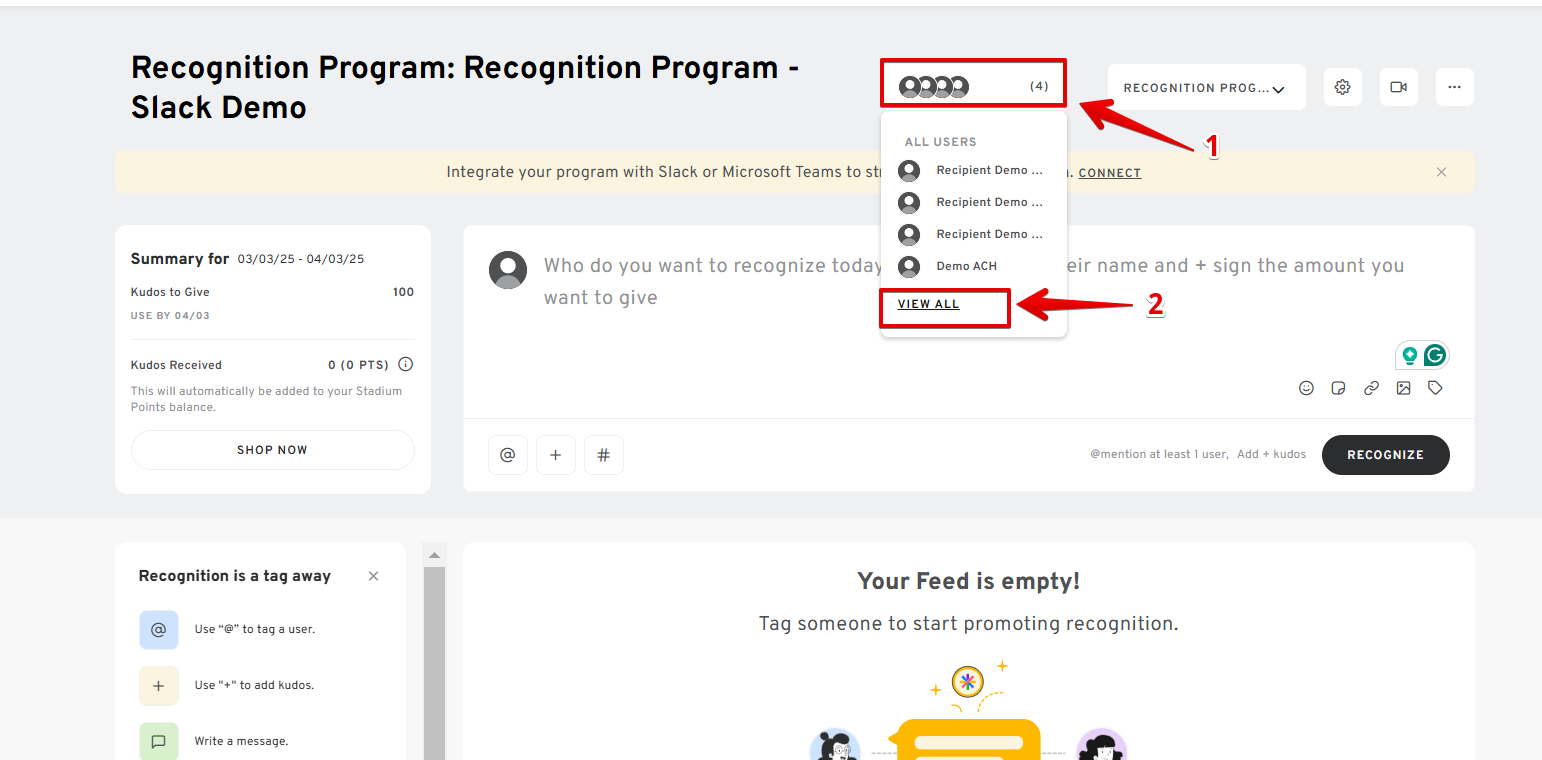Image resolution: width=1542 pixels, height=760 pixels.
Task: Expand the Recognition Prog... dropdown
Action: (1206, 87)
